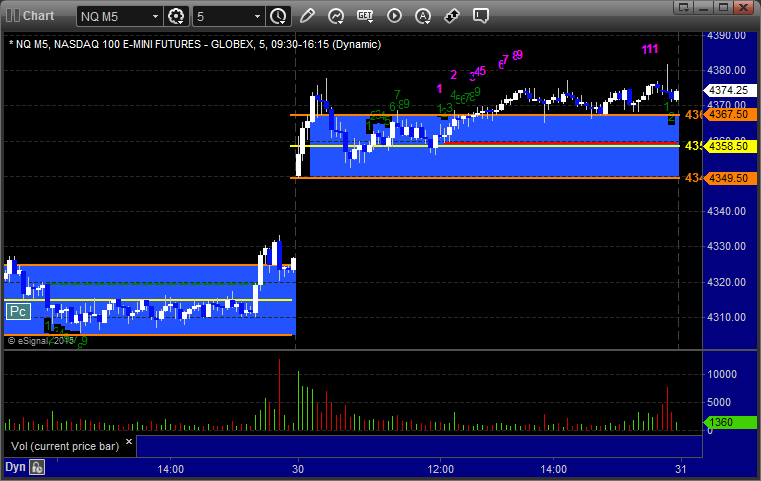Viewport: 761px width, 481px height.
Task: Open the time template clock menu
Action: click(x=279, y=17)
